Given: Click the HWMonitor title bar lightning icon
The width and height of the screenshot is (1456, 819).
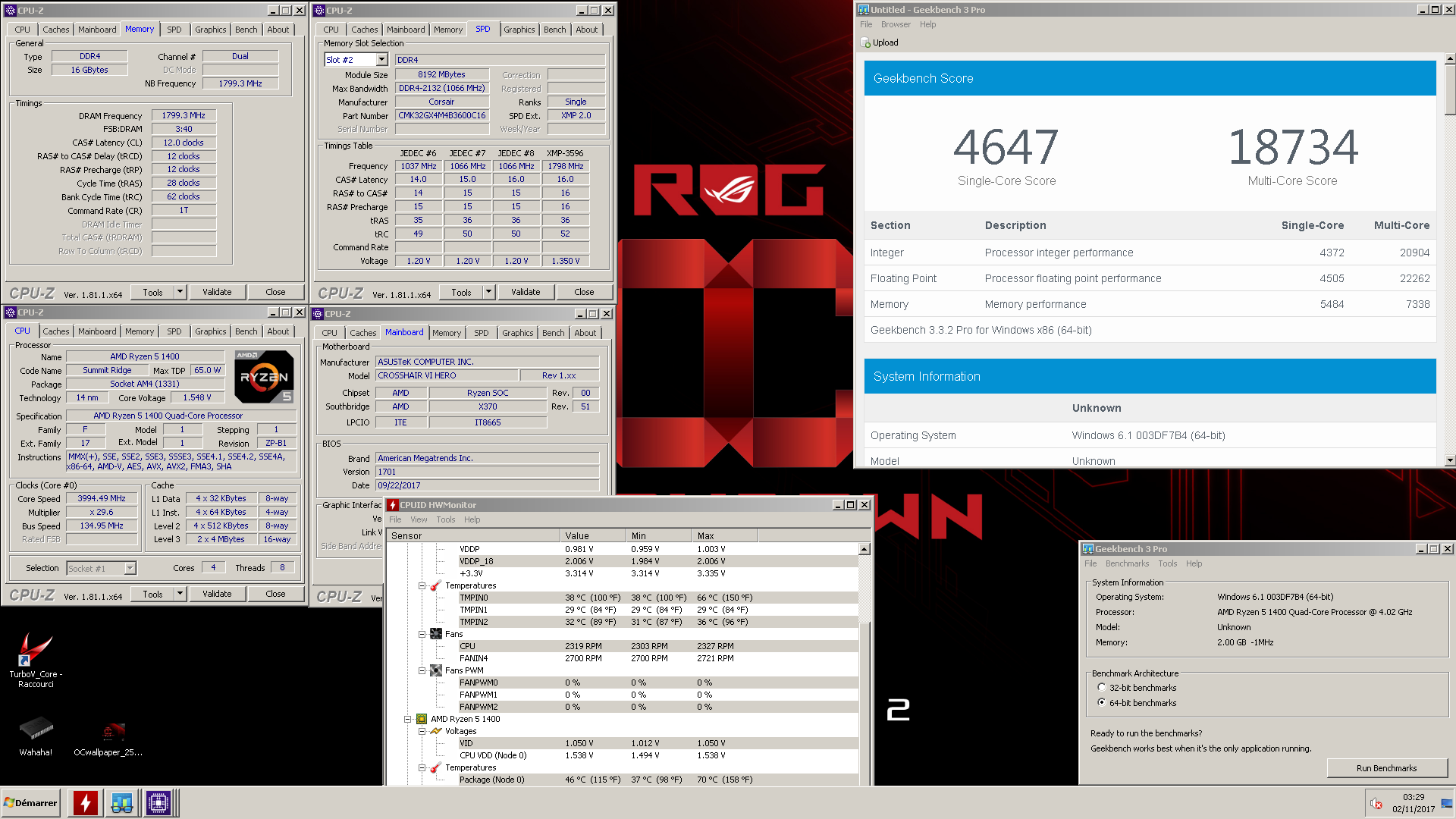Looking at the screenshot, I should [x=393, y=505].
